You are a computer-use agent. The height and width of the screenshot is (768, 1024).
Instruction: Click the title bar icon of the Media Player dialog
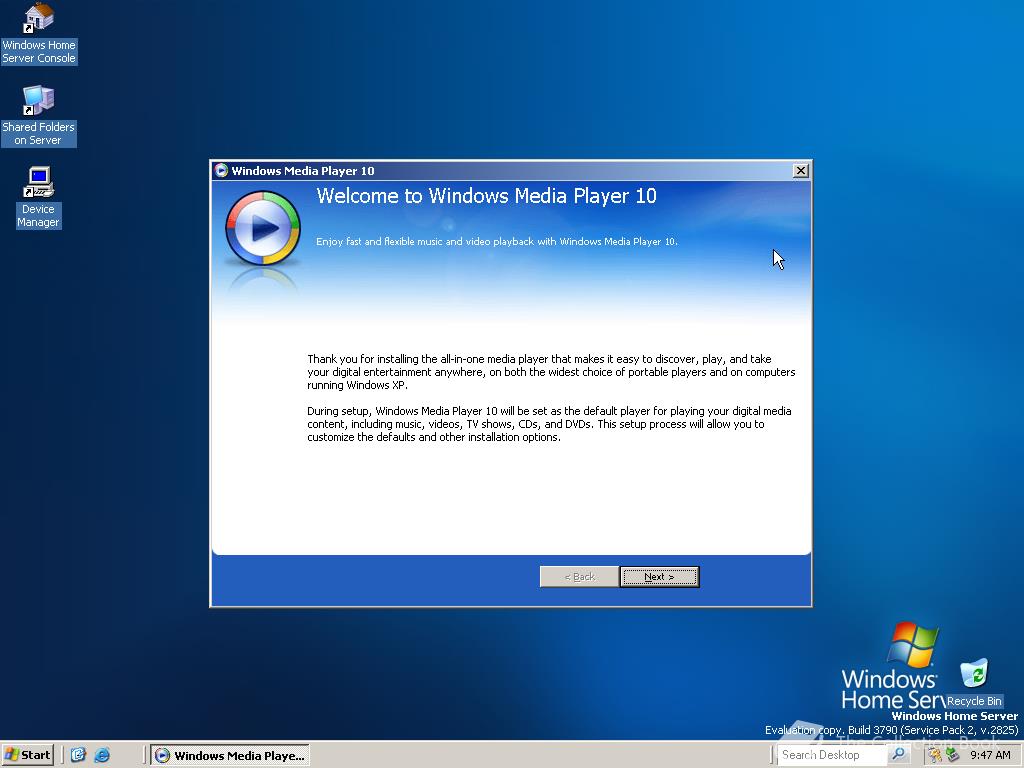[x=221, y=170]
